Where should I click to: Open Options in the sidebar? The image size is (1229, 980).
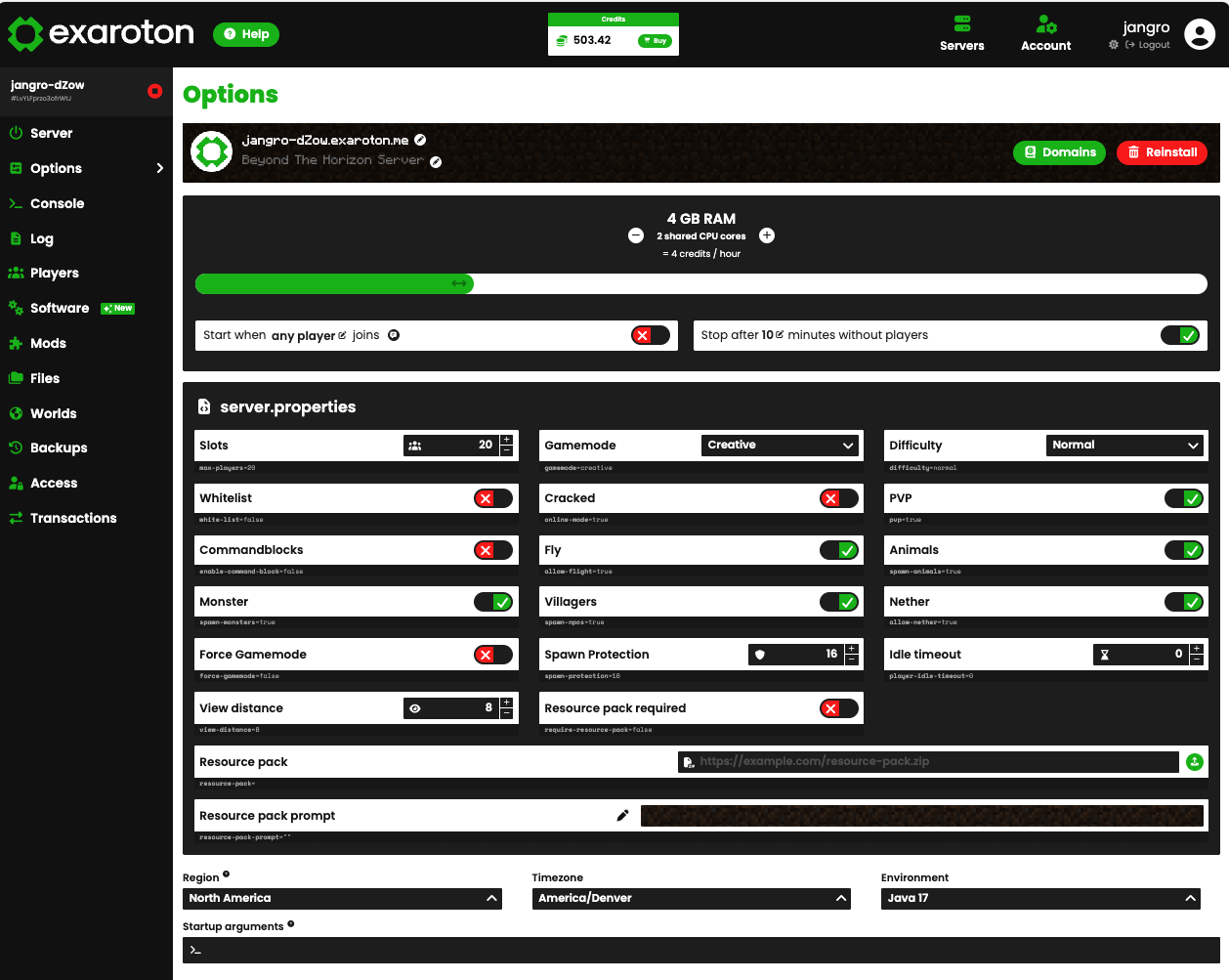pos(86,168)
